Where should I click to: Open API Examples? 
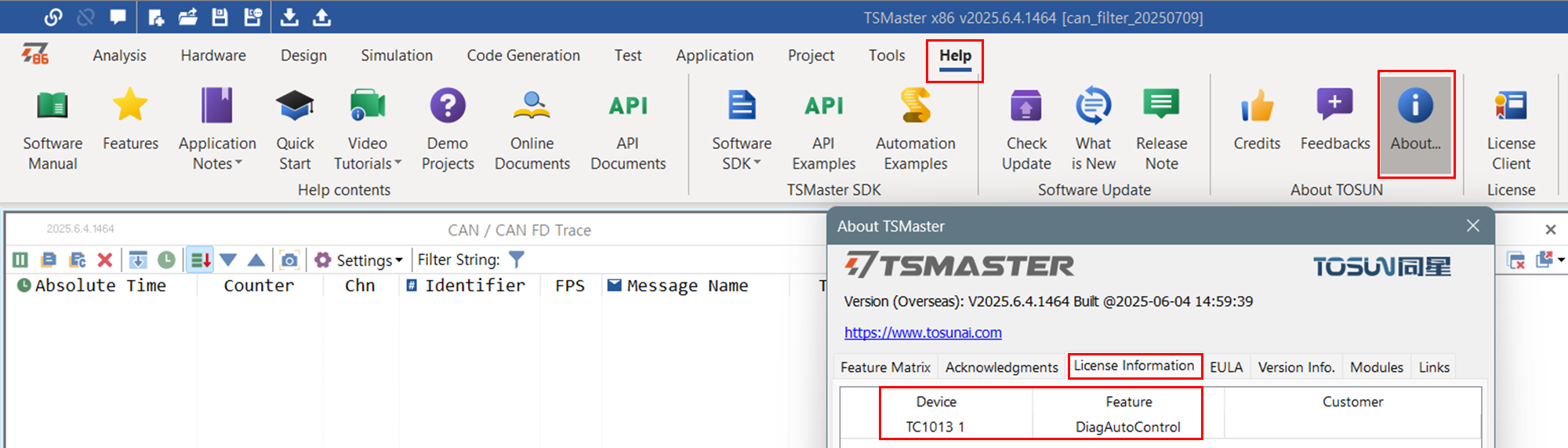(x=823, y=130)
